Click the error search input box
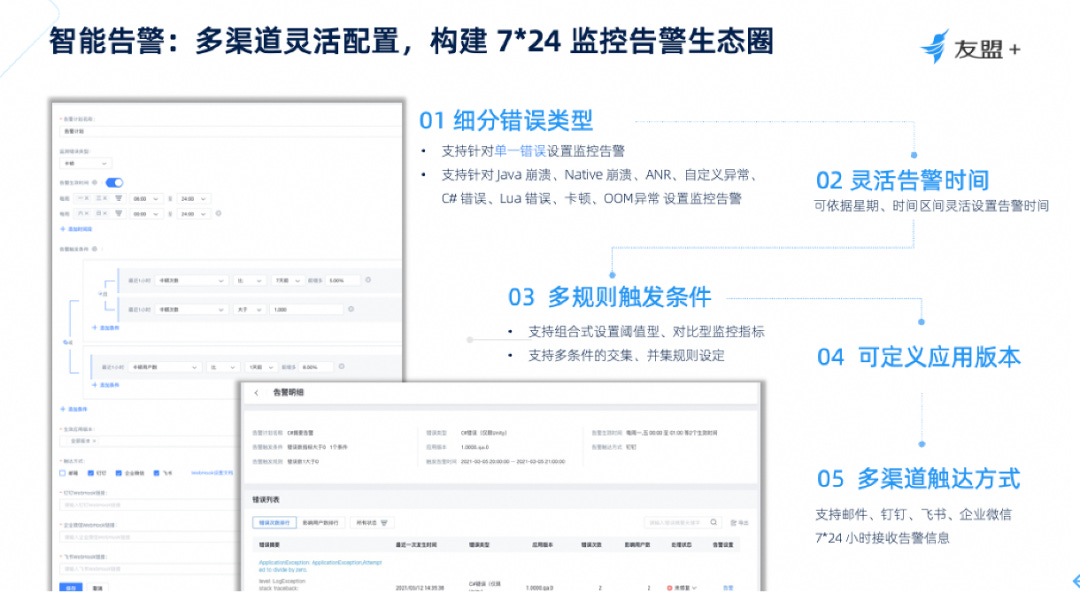Image resolution: width=1080 pixels, height=593 pixels. tap(682, 523)
